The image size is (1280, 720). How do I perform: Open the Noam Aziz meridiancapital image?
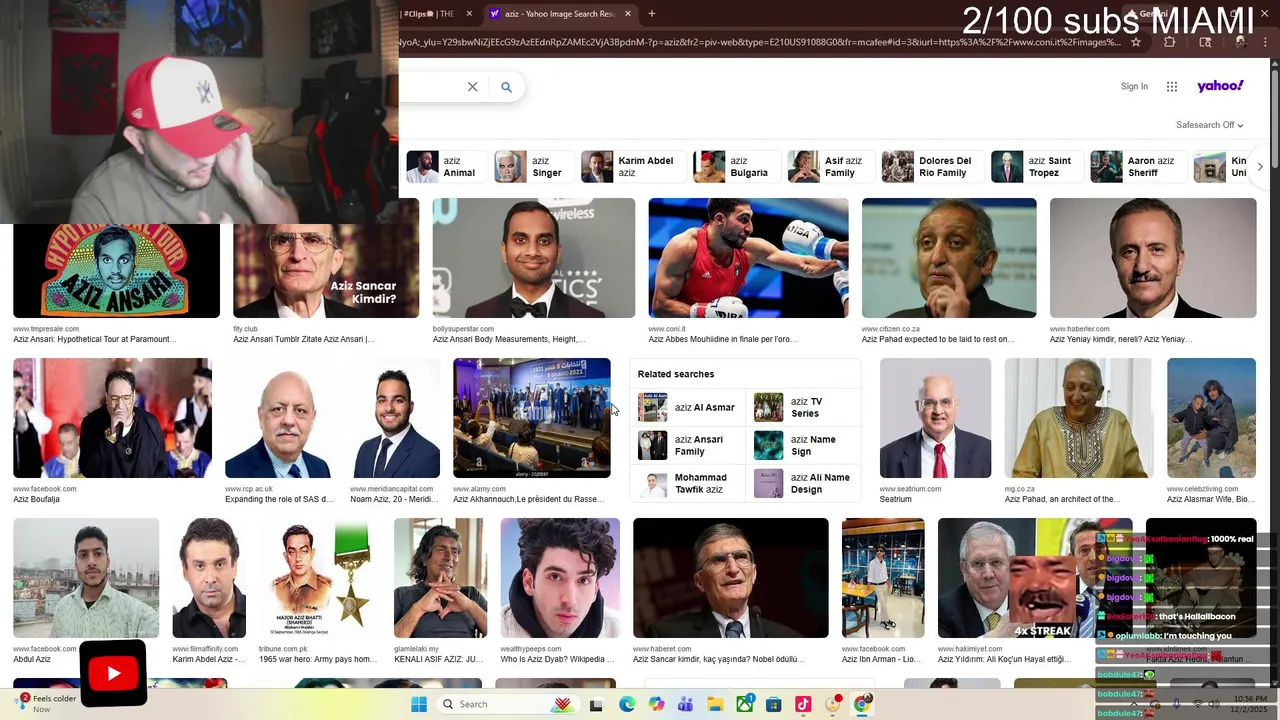click(395, 418)
